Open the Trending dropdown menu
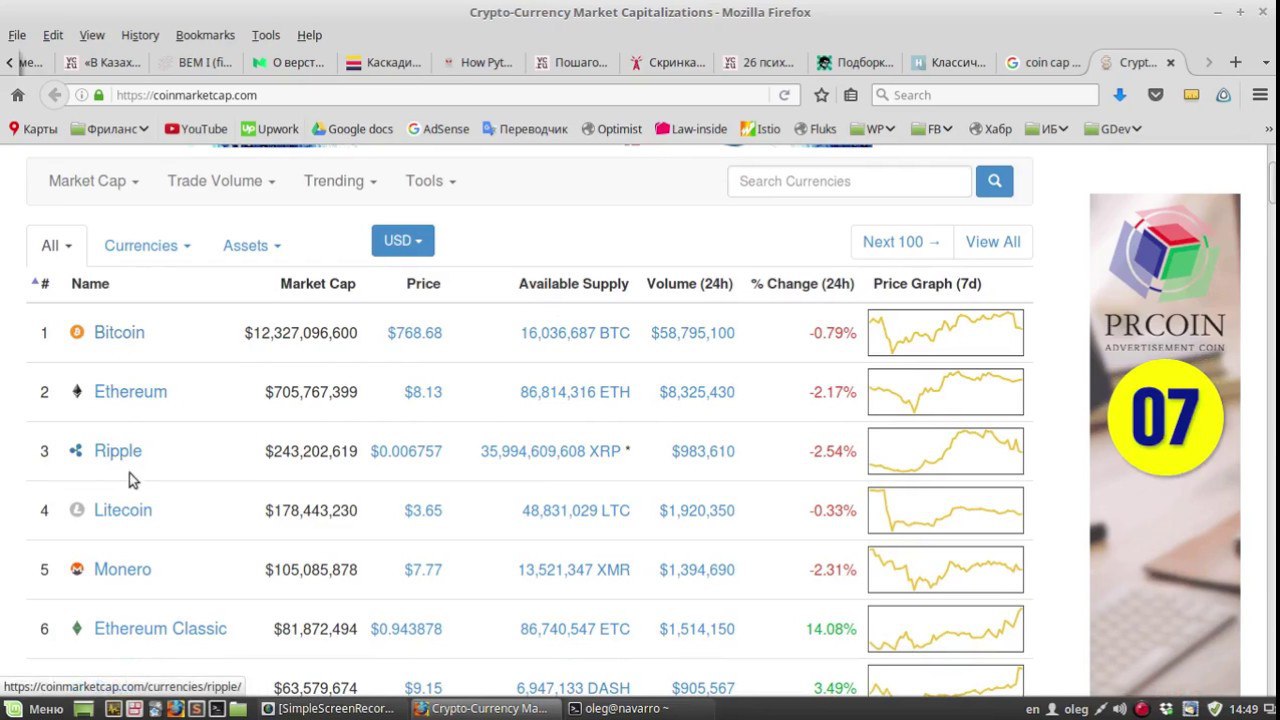Image resolution: width=1280 pixels, height=720 pixels. pos(340,181)
